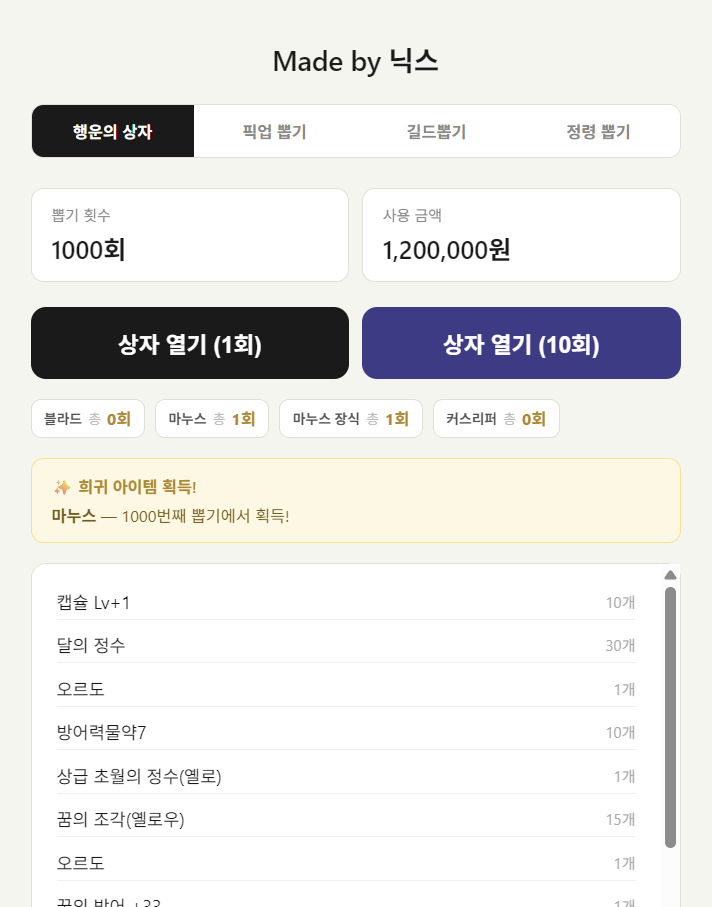
Task: Click the 블라드 total count chip
Action: 88,419
